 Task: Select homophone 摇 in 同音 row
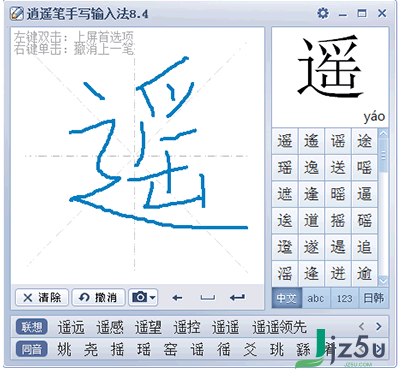click(x=117, y=350)
